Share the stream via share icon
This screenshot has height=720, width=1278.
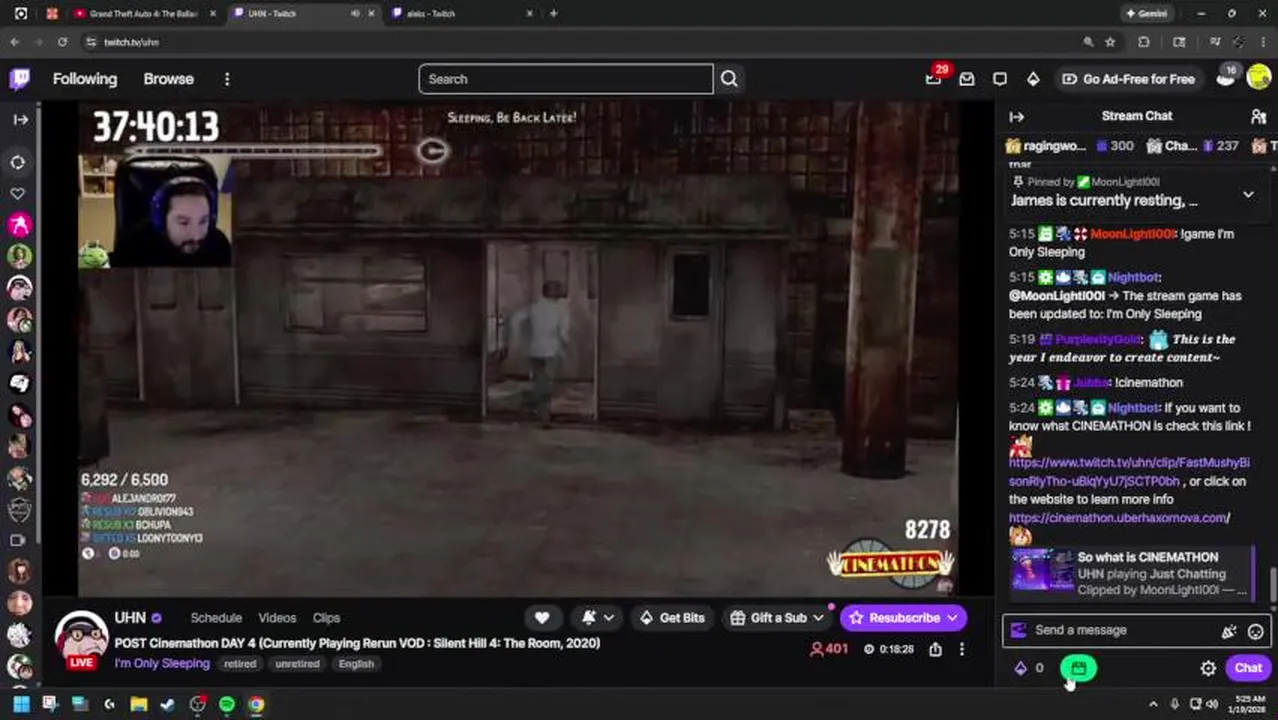(x=935, y=649)
